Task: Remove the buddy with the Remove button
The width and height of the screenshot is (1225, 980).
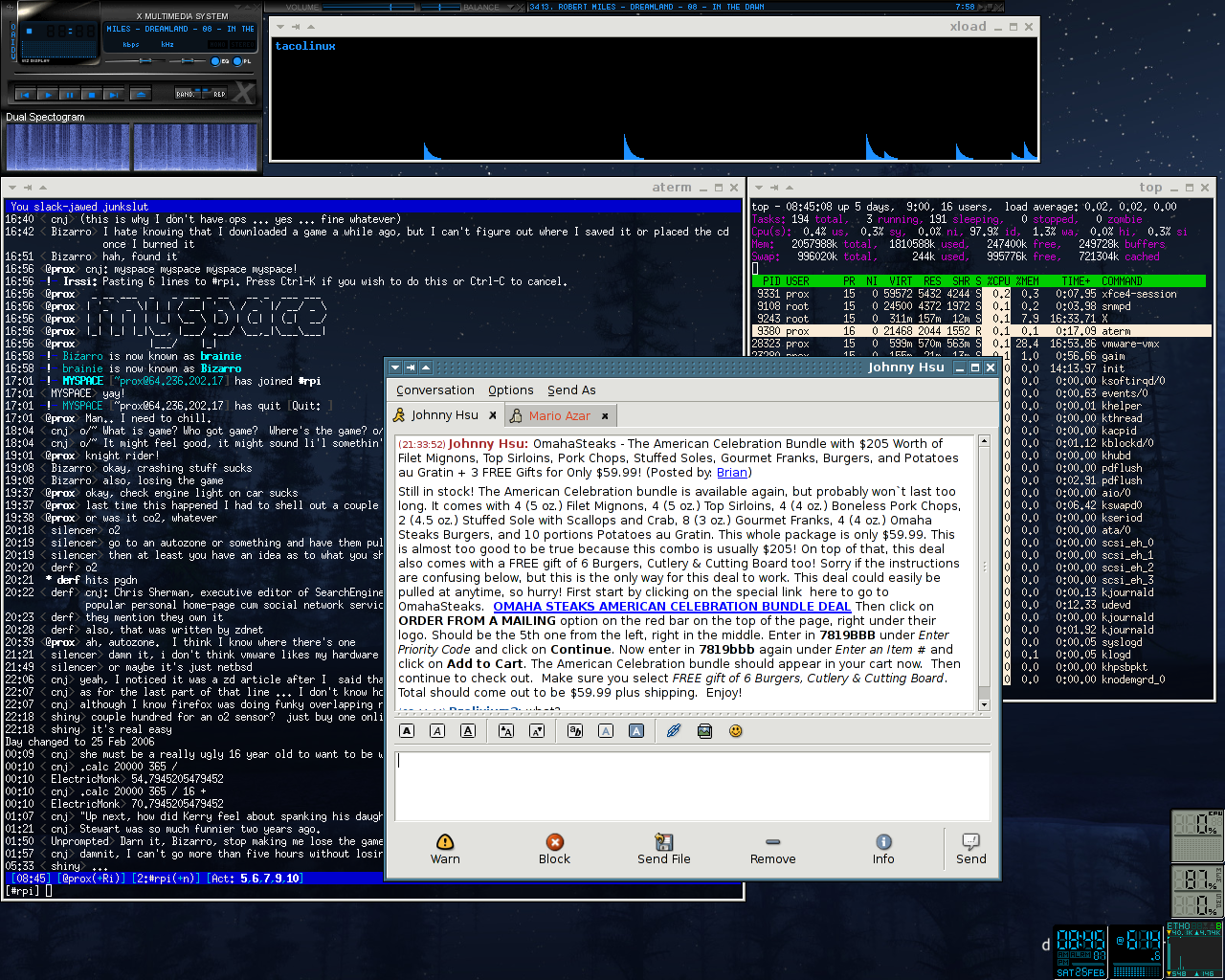Action: pyautogui.click(x=772, y=849)
